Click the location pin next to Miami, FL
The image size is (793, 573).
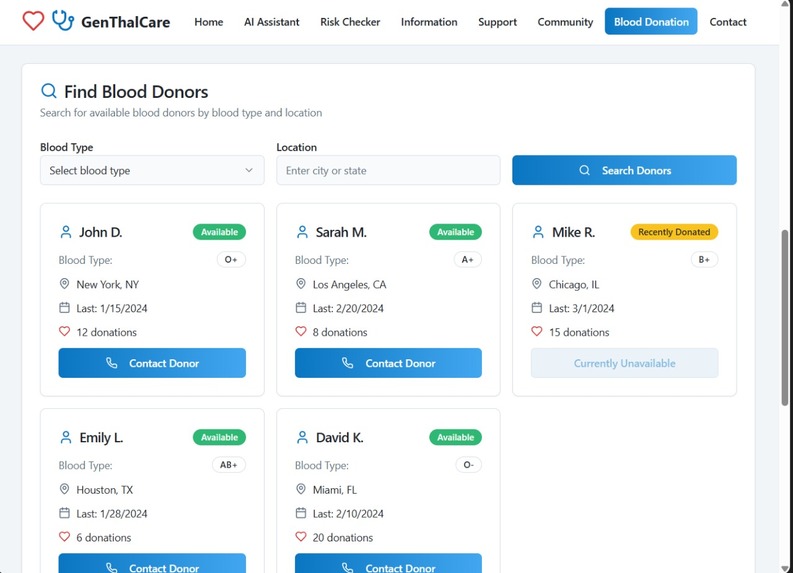(301, 489)
